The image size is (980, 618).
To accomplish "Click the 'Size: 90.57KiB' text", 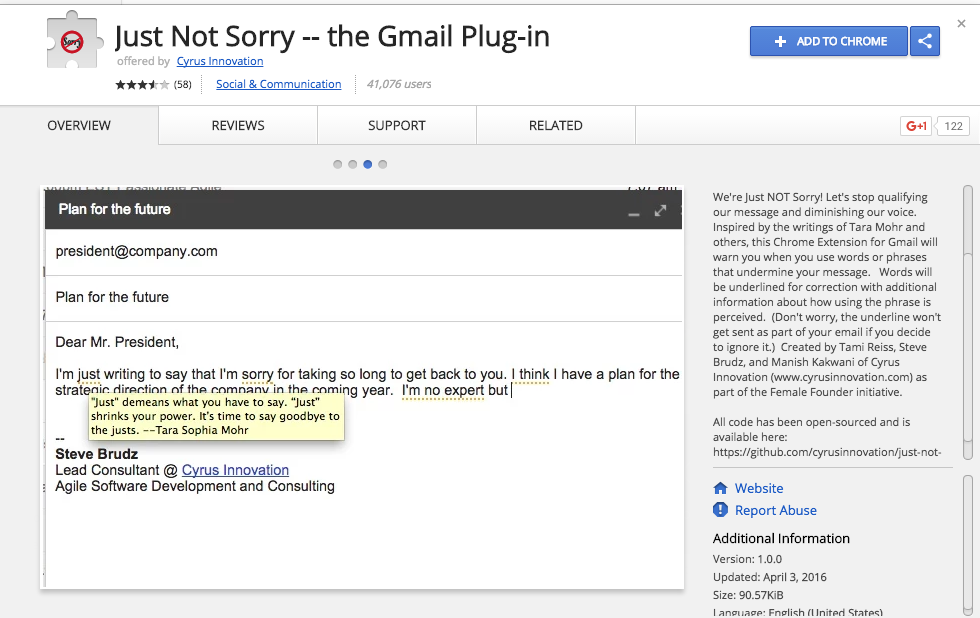I will pyautogui.click(x=748, y=596).
